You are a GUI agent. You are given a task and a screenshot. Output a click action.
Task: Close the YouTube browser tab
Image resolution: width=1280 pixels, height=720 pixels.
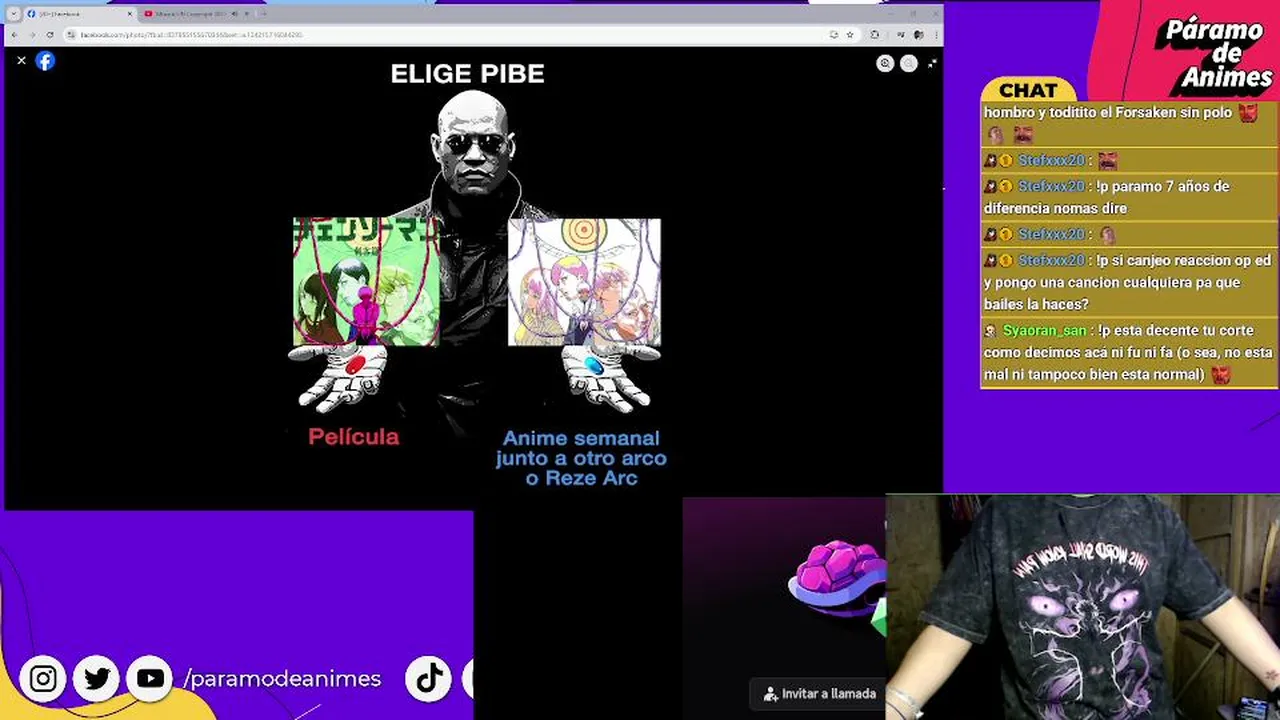click(247, 14)
